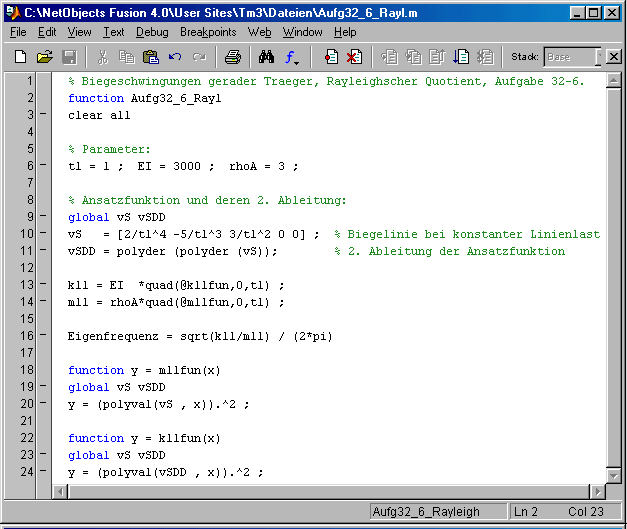Click 'EI = 3000' on line 6
Viewport: 627px width, 529px height.
tap(169, 166)
